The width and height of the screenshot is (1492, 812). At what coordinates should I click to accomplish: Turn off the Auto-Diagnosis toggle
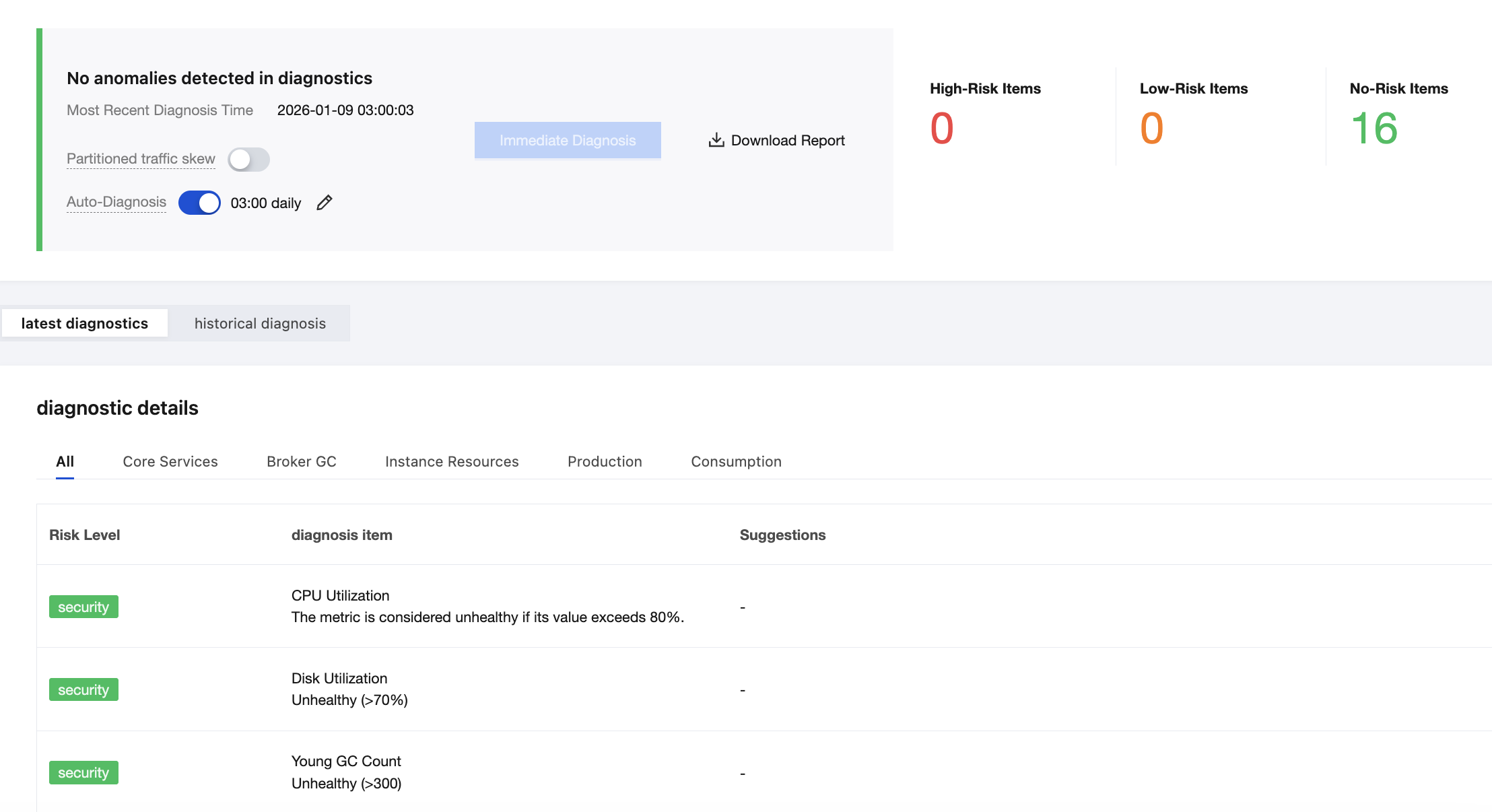click(199, 203)
